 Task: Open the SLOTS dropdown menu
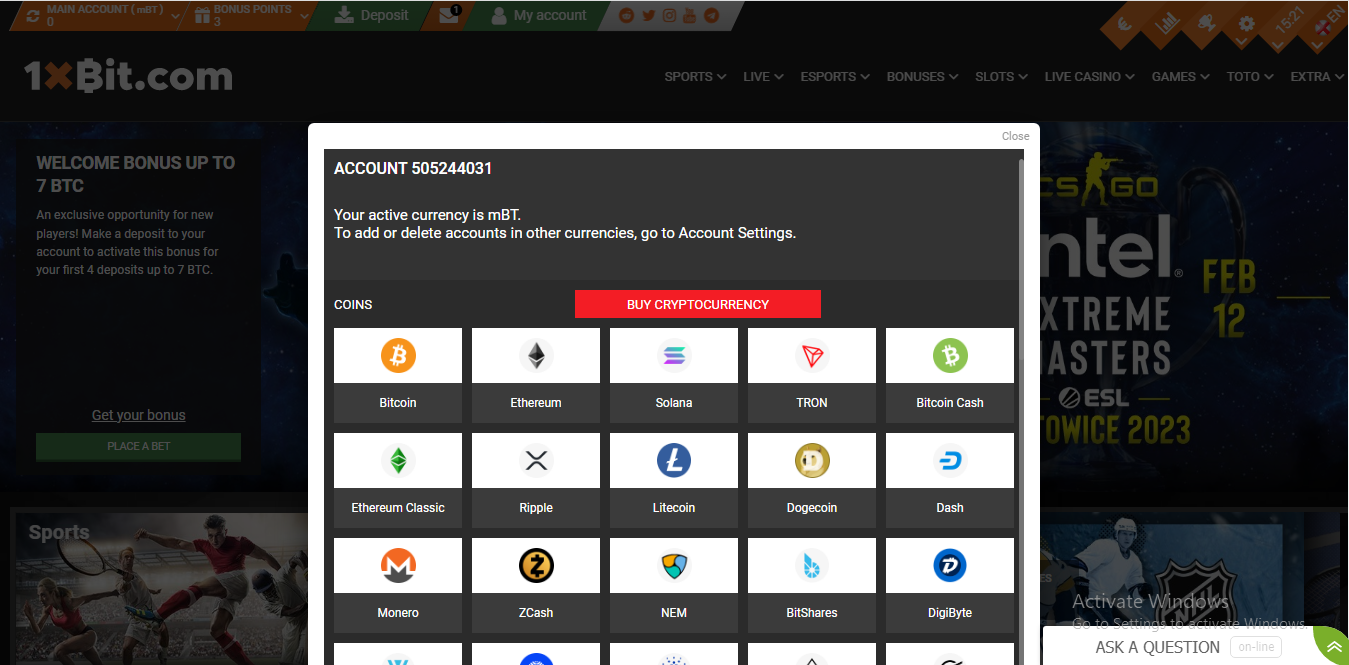point(999,76)
